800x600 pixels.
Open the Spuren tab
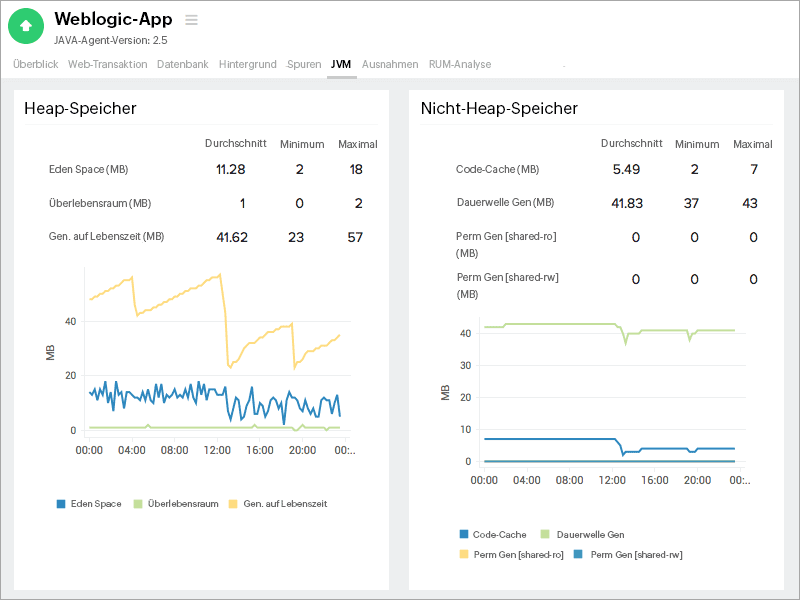pos(304,64)
